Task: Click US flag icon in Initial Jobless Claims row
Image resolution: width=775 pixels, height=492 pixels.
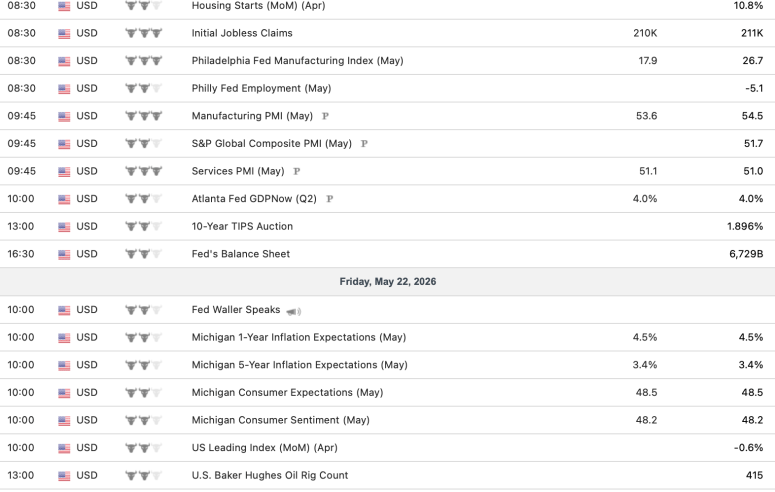Action: (x=64, y=34)
